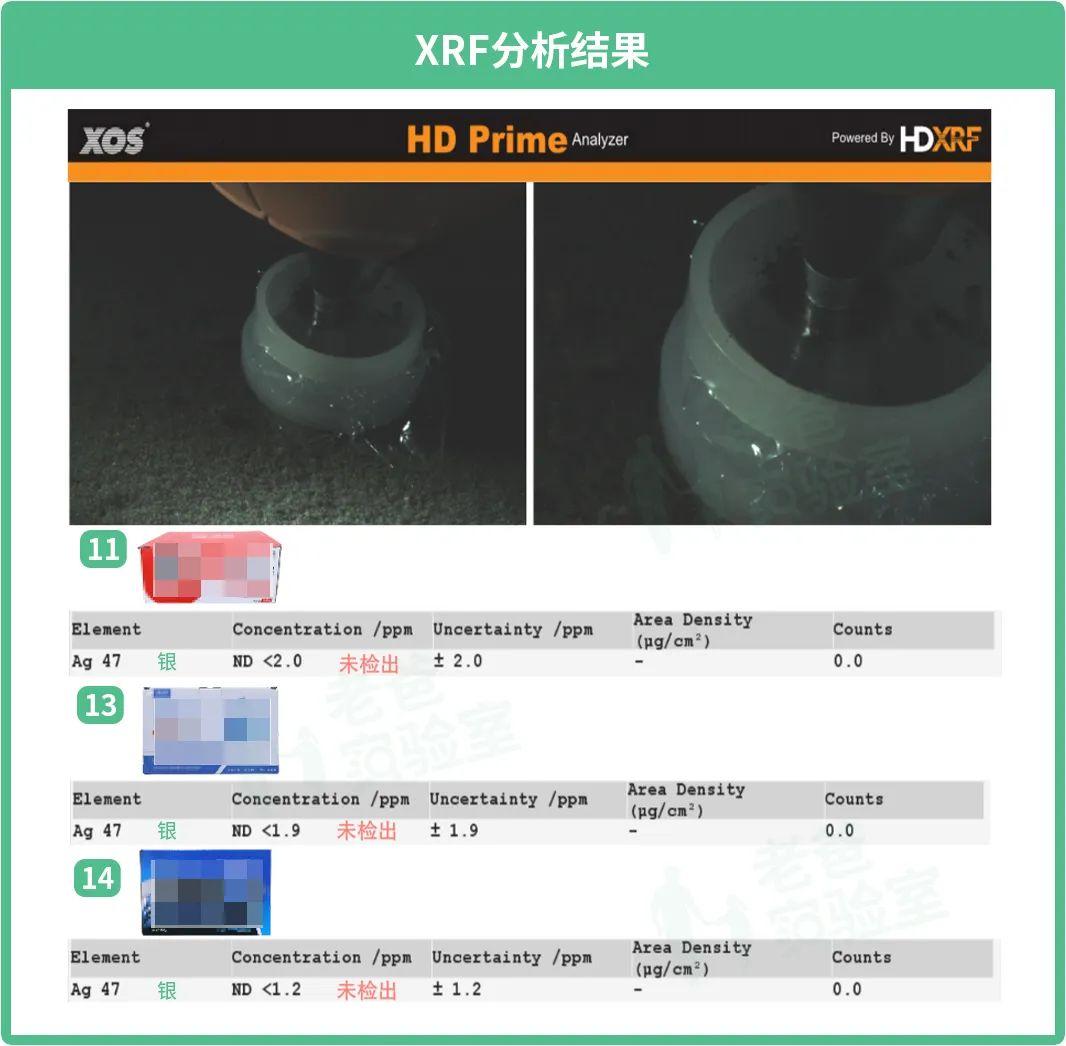Click the XRF分析结果 header title
Viewport: 1066px width, 1046px height.
point(532,50)
